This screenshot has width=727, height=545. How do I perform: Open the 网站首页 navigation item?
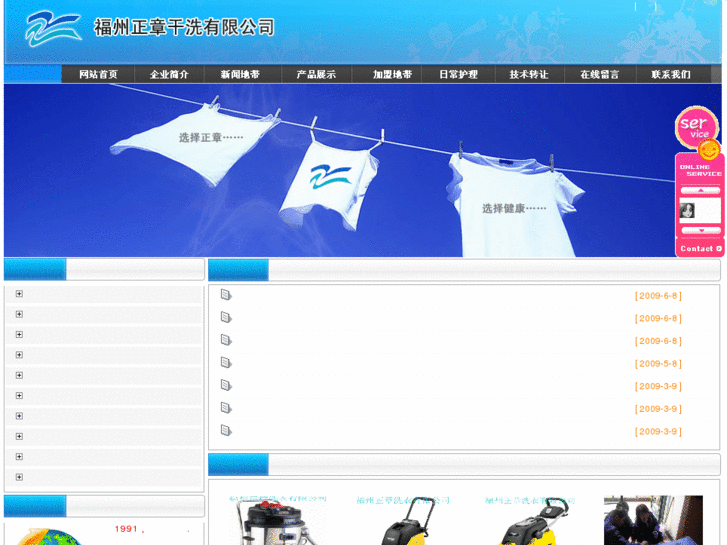pos(98,74)
